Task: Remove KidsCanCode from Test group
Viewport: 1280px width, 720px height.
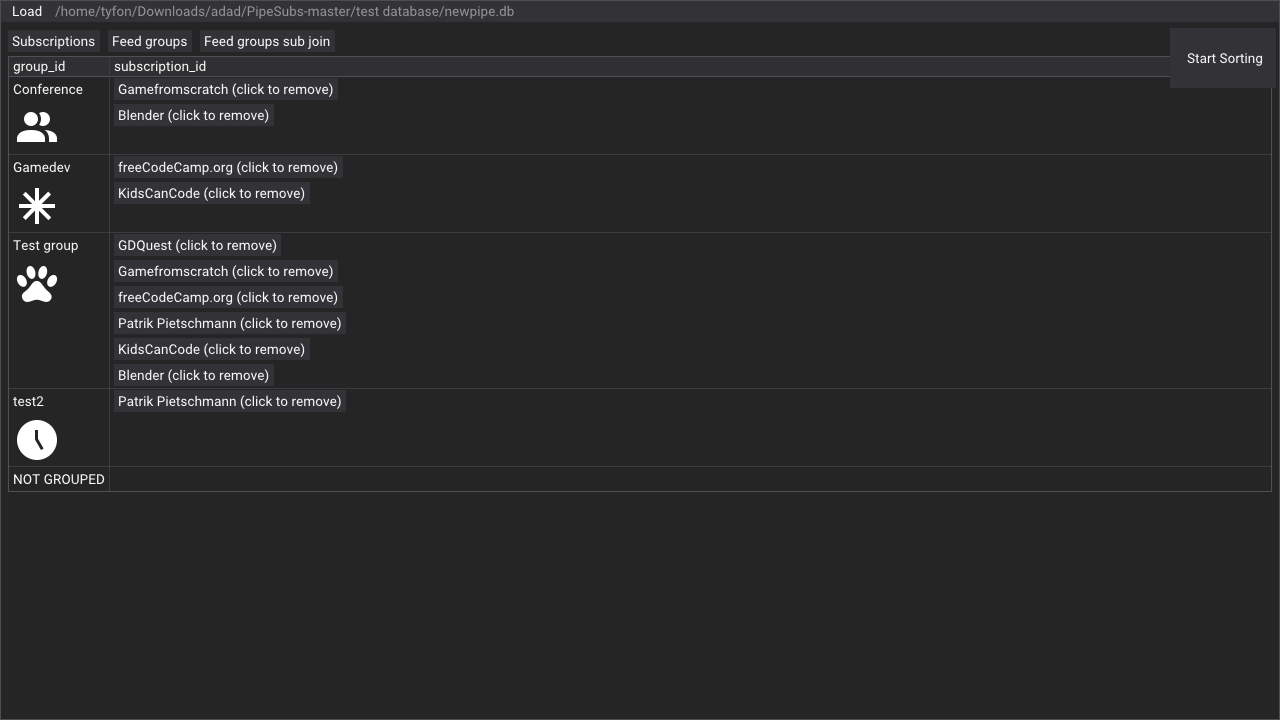Action: point(211,349)
